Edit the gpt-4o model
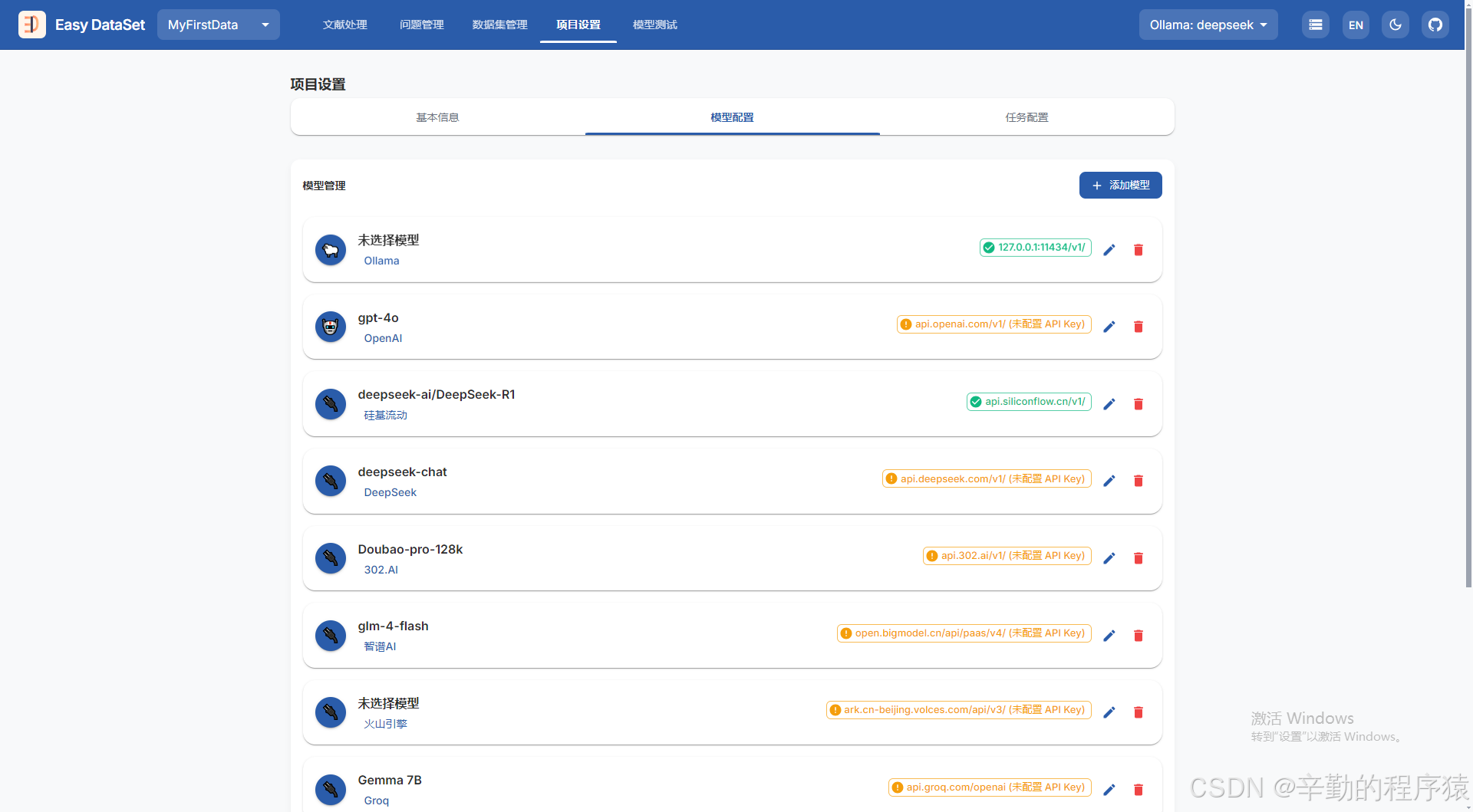The width and height of the screenshot is (1473, 812). click(x=1109, y=327)
